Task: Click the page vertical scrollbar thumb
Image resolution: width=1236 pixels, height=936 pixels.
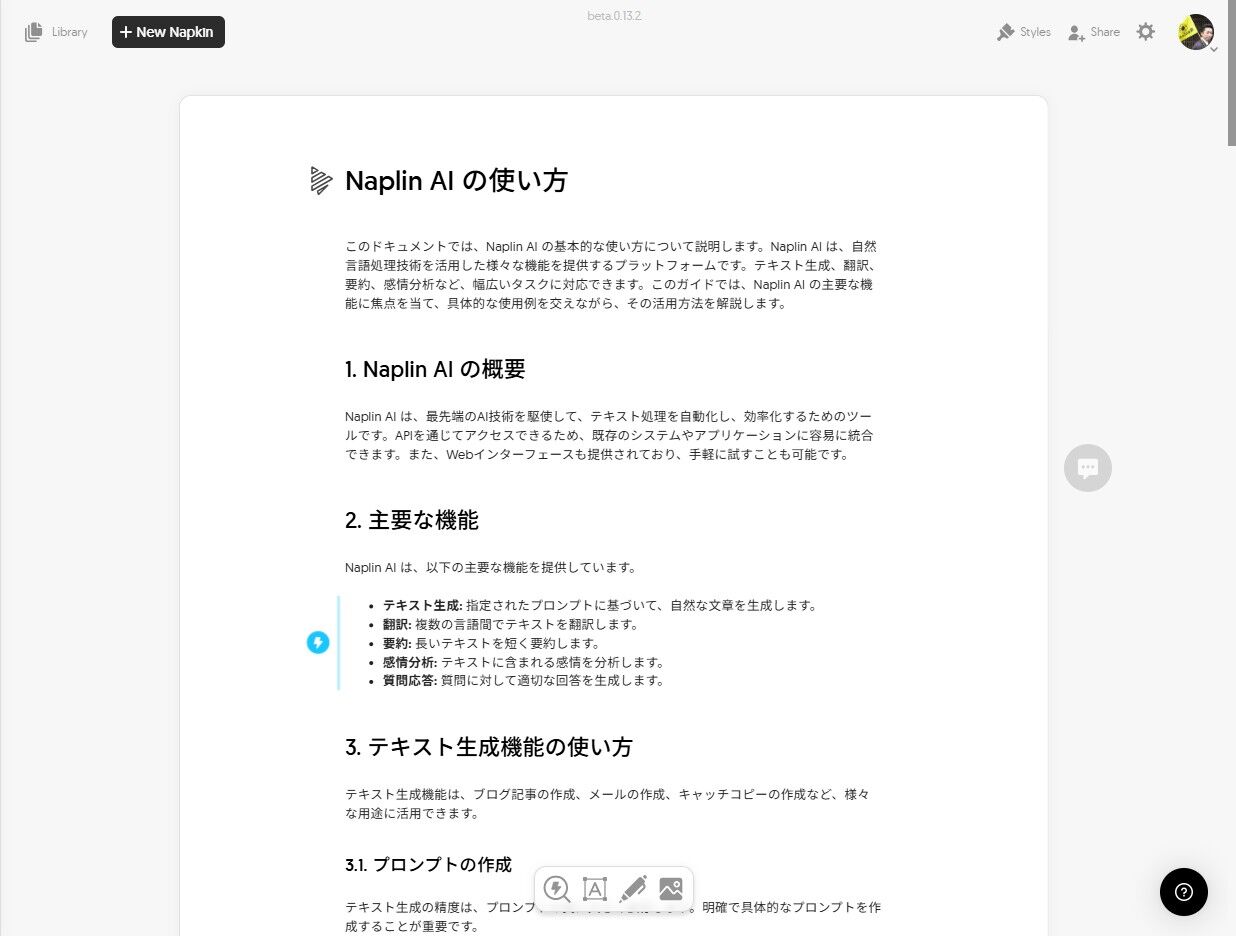Action: point(1231,74)
